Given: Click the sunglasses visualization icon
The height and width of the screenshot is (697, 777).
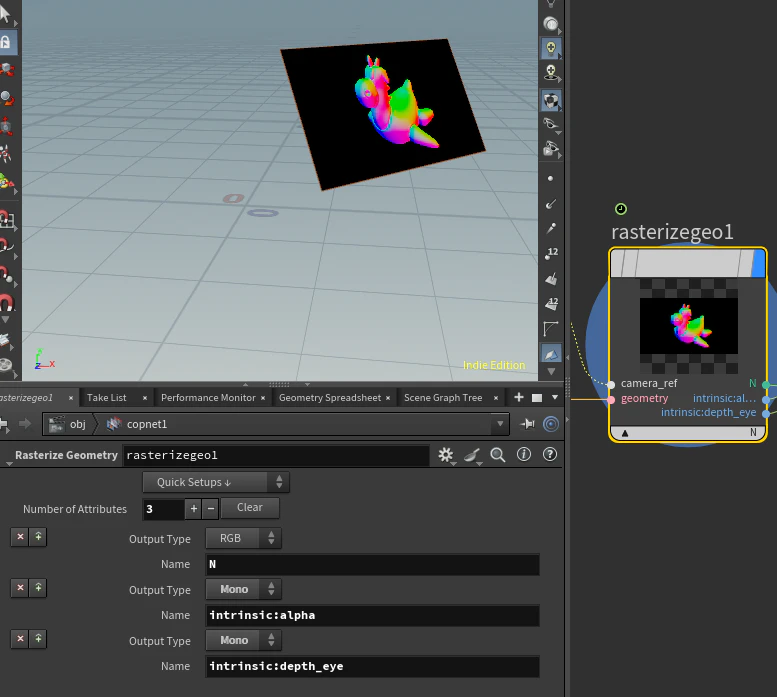Looking at the screenshot, I should (551, 124).
